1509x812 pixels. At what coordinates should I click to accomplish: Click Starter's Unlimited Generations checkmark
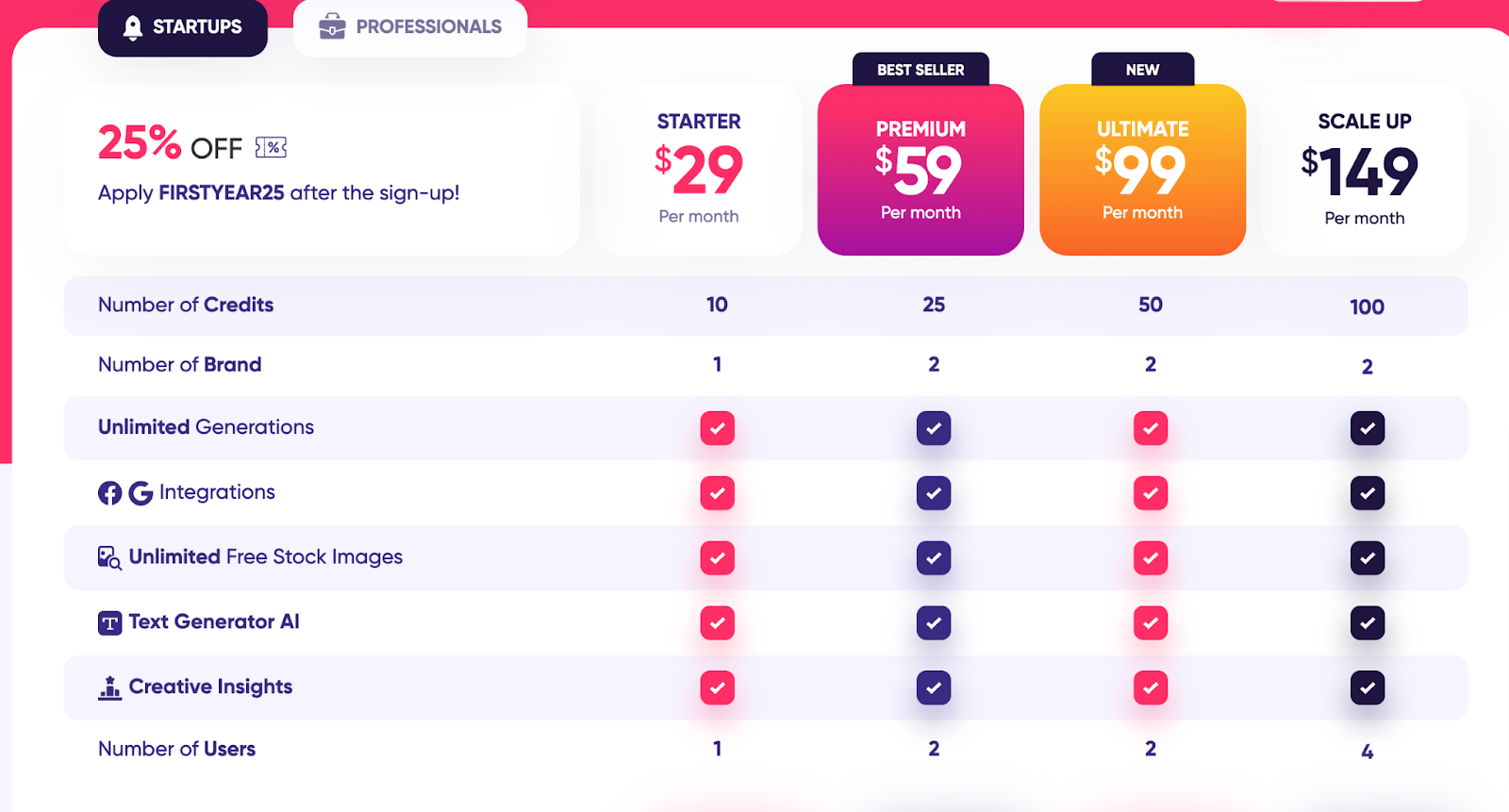717,428
